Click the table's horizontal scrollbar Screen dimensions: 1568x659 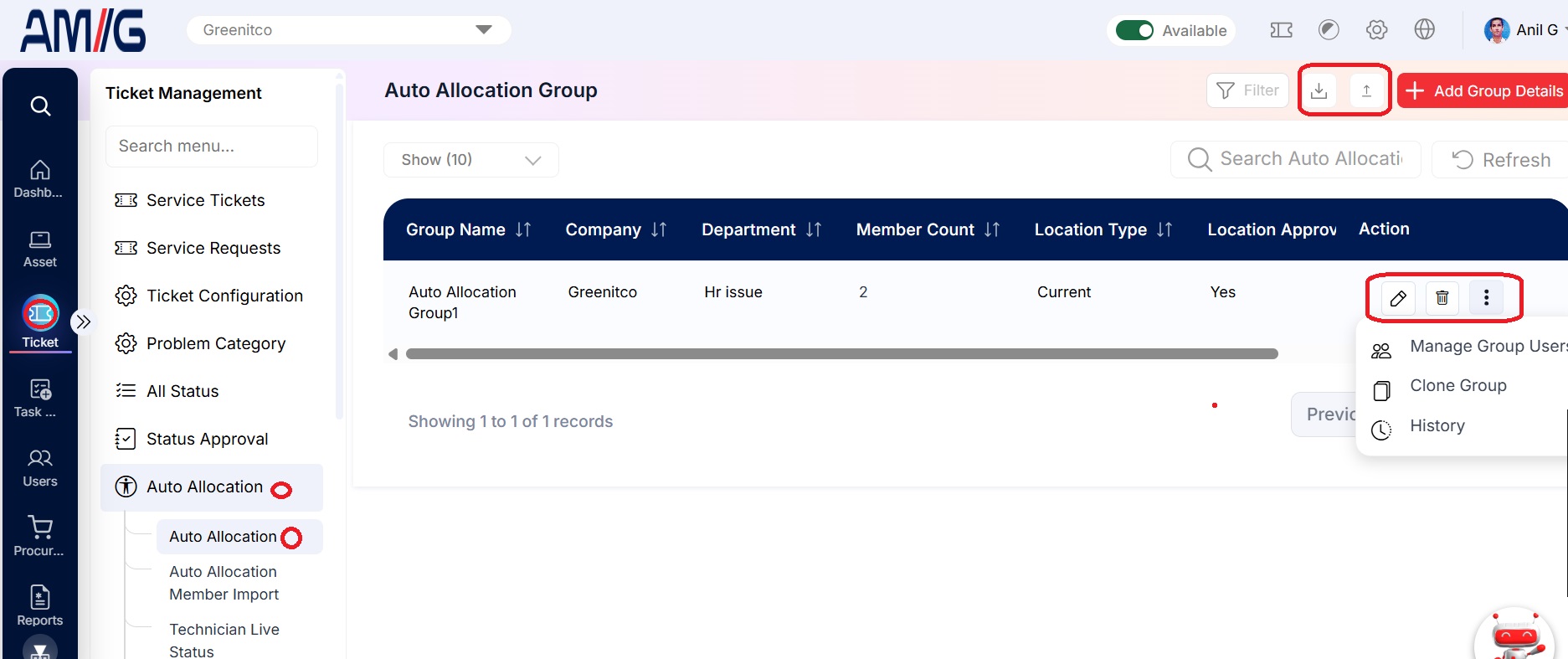click(x=841, y=354)
